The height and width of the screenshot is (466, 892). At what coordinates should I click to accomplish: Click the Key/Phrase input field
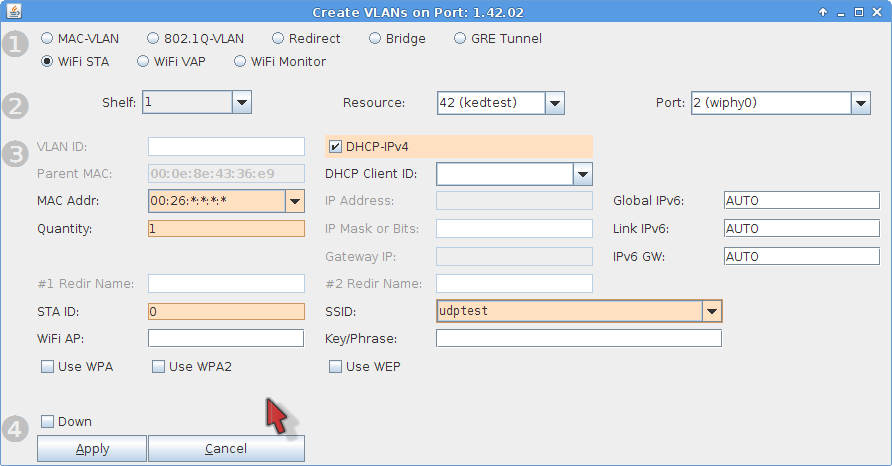point(578,339)
